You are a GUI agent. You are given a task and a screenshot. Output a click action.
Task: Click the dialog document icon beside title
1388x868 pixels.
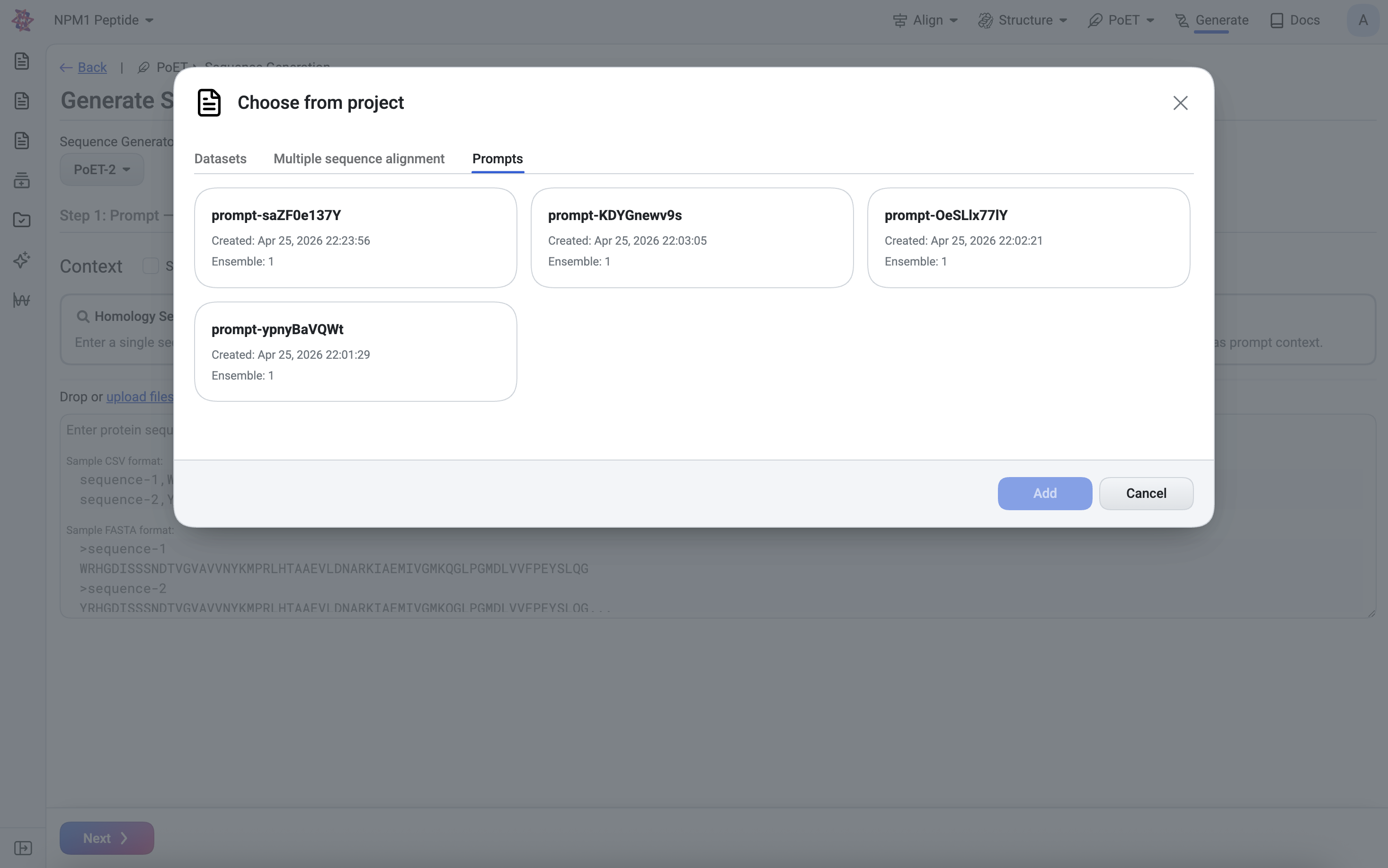point(209,103)
